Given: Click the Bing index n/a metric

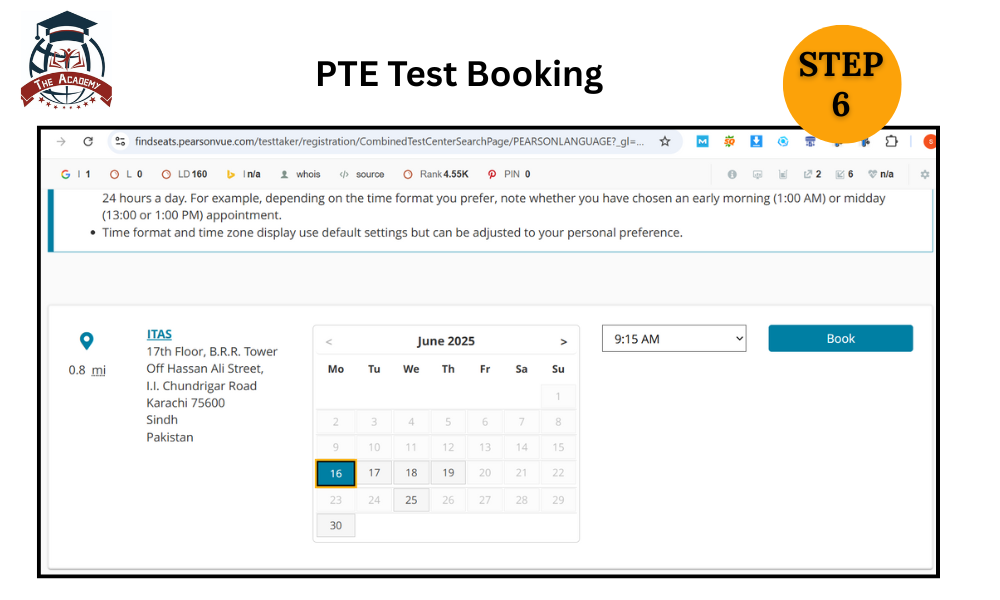Looking at the screenshot, I should [244, 174].
